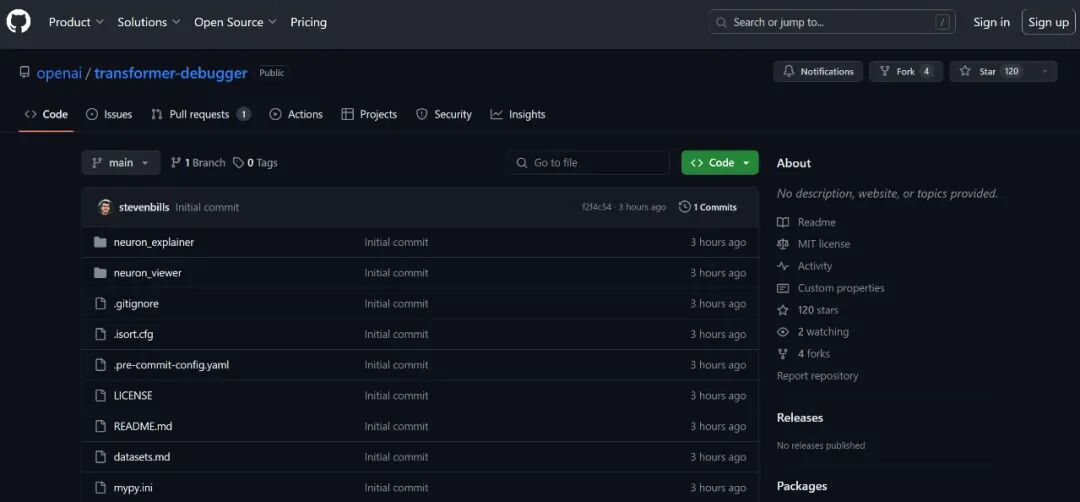Open the openai owner link

click(x=59, y=72)
